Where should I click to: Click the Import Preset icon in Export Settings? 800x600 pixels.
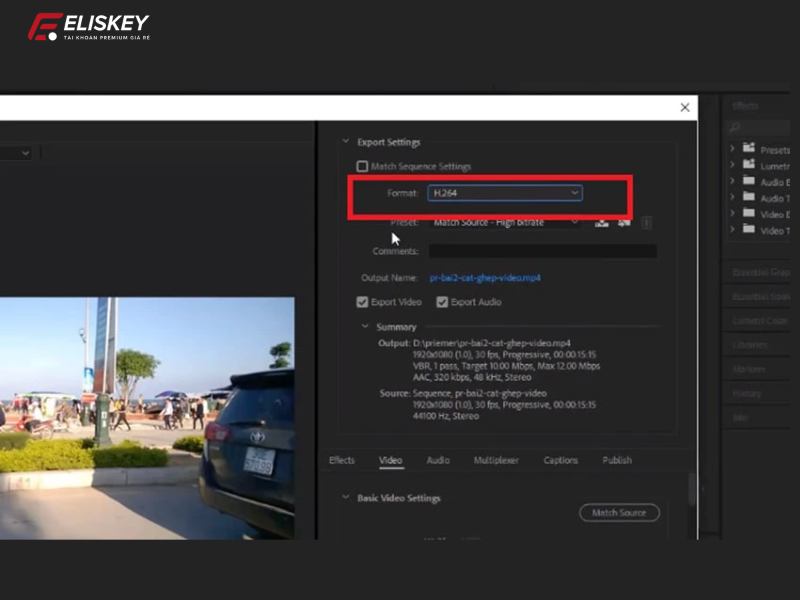coord(622,224)
